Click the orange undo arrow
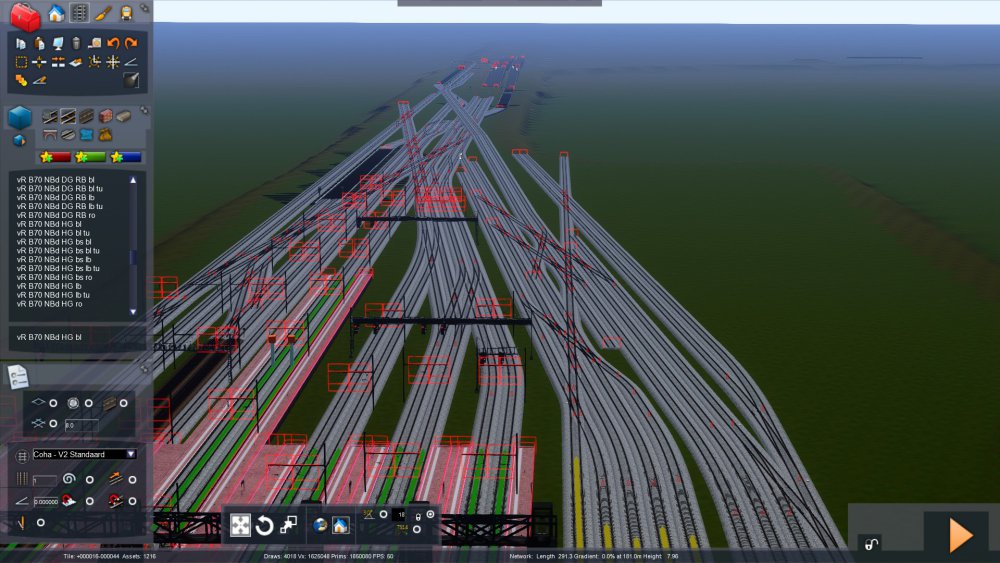1000x563 pixels. (113, 43)
